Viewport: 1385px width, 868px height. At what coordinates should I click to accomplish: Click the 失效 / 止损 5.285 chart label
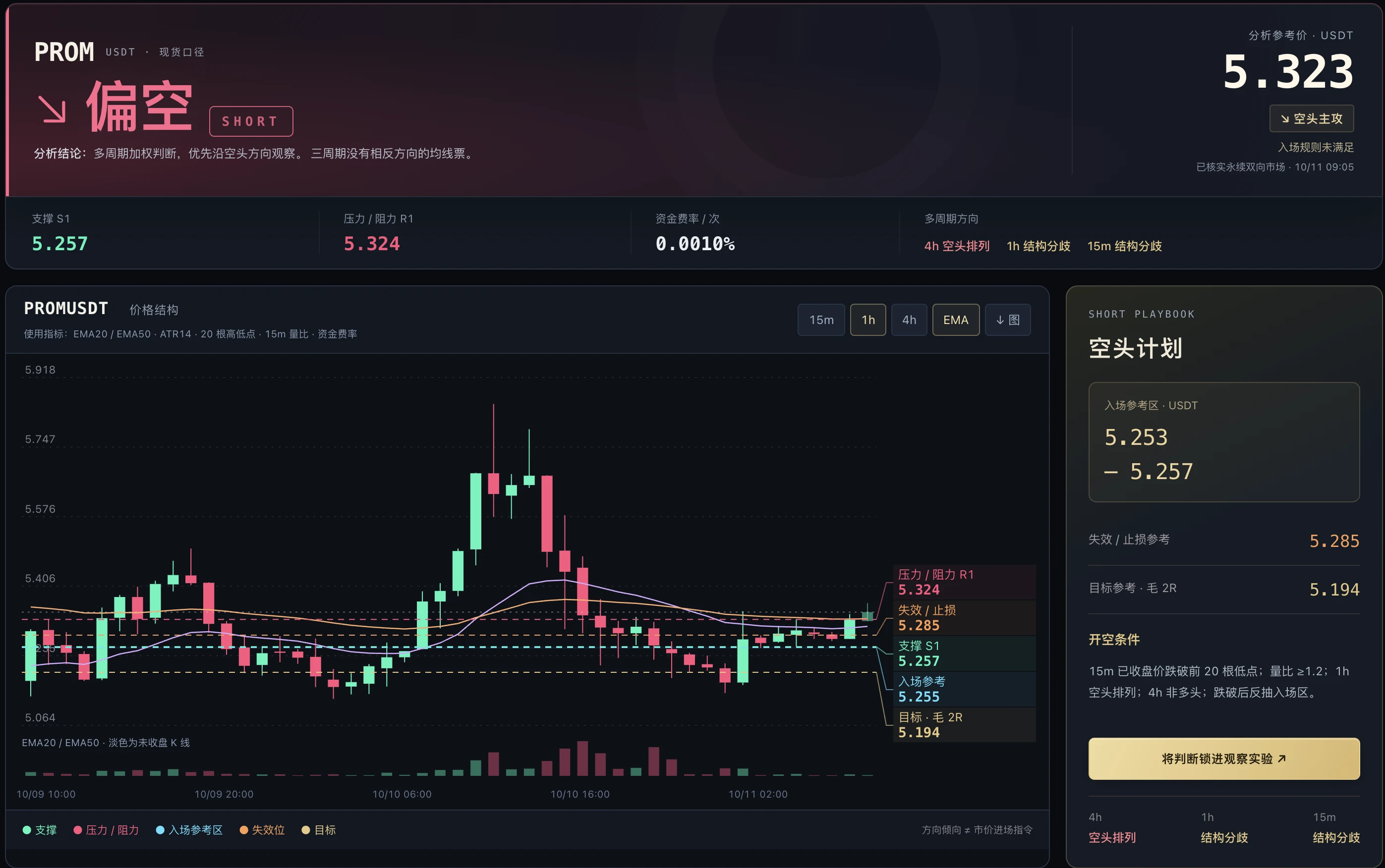(x=964, y=618)
